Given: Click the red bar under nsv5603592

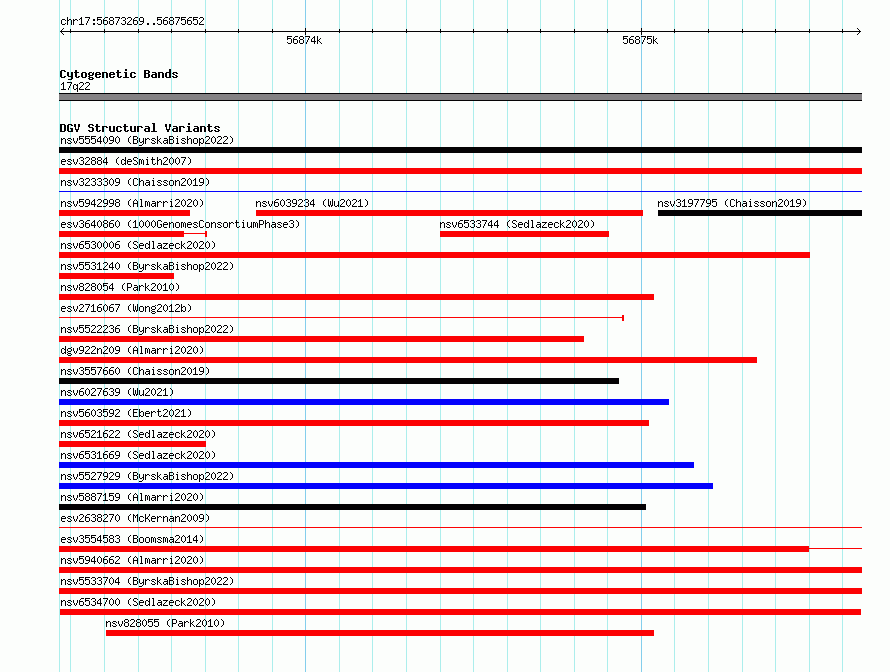Looking at the screenshot, I should (354, 423).
